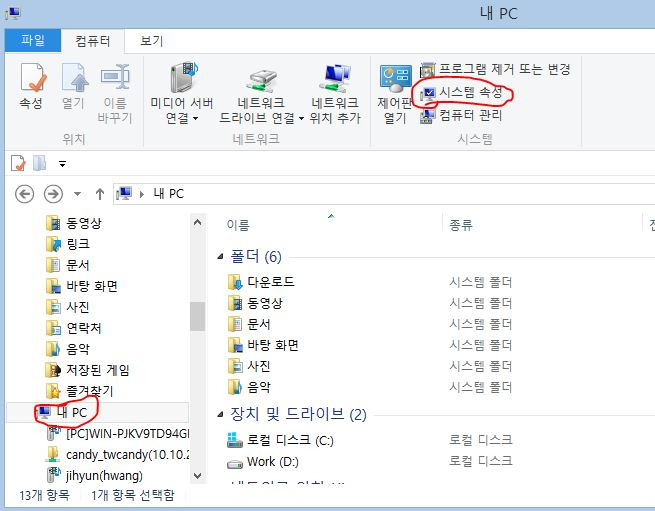Click 미디어 서버 연결 dropdown arrow

pos(195,119)
